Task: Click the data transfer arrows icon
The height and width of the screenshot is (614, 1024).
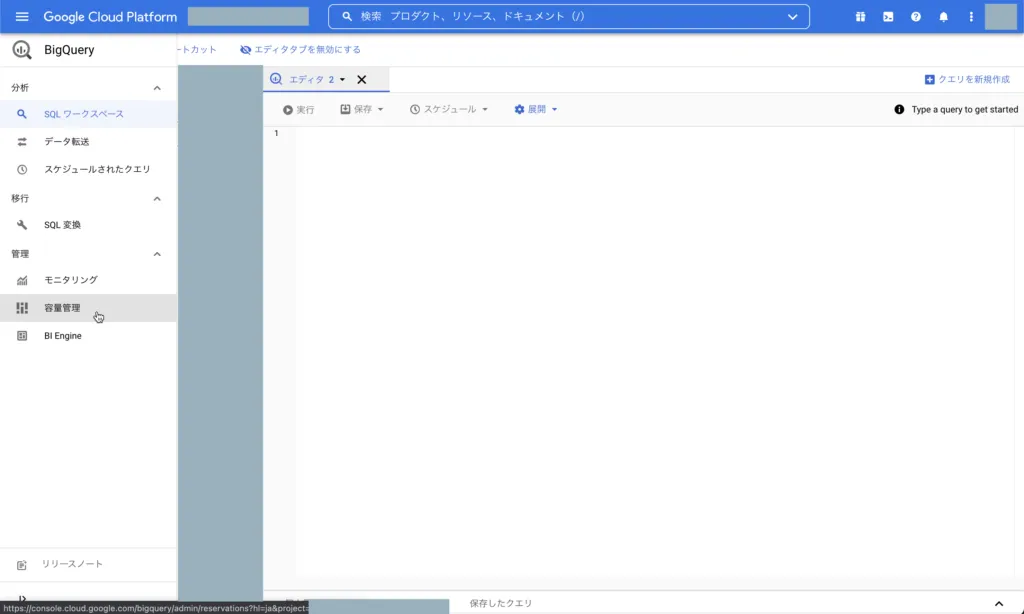Action: click(22, 142)
